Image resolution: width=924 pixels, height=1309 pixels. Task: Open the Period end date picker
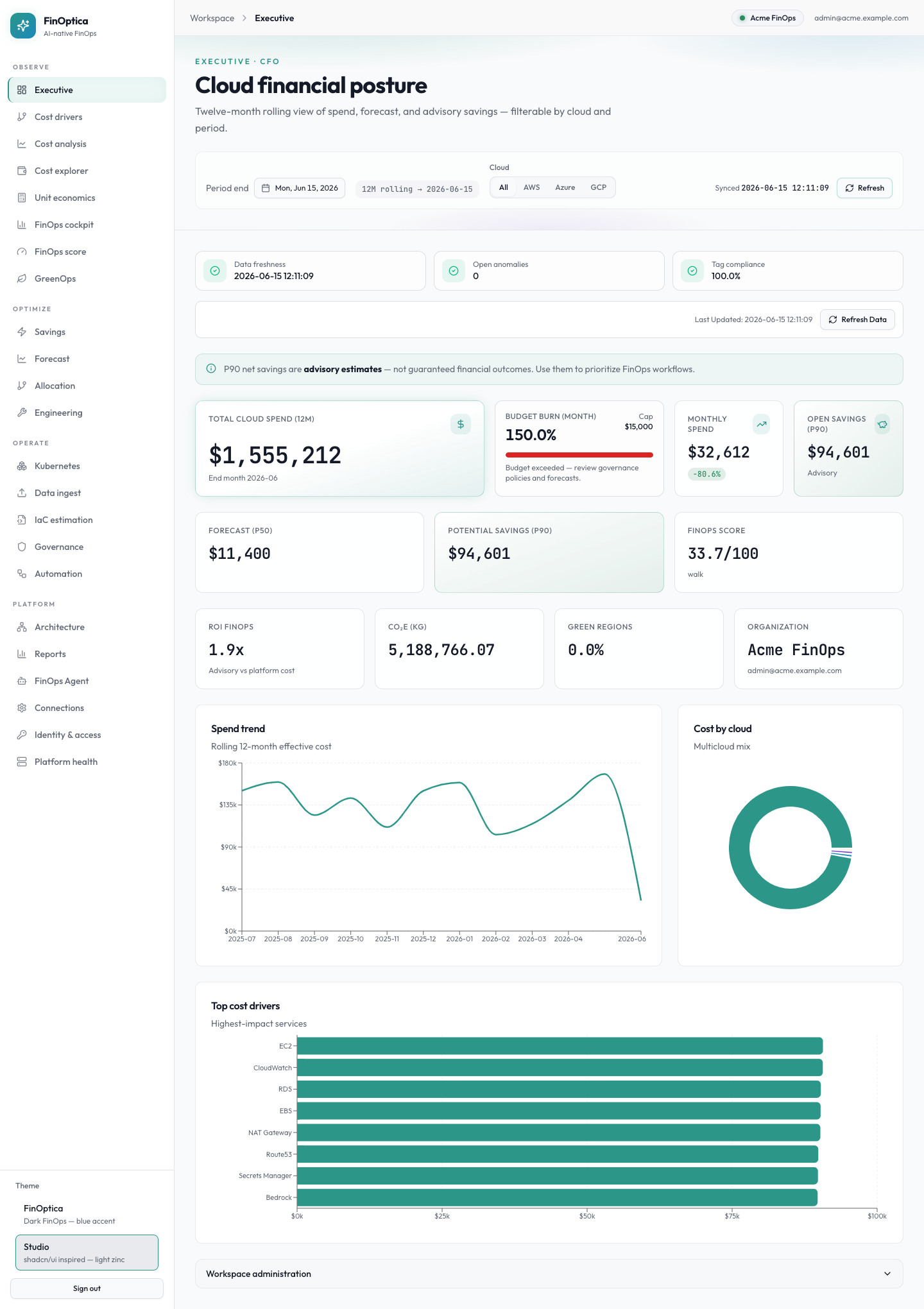(x=300, y=188)
